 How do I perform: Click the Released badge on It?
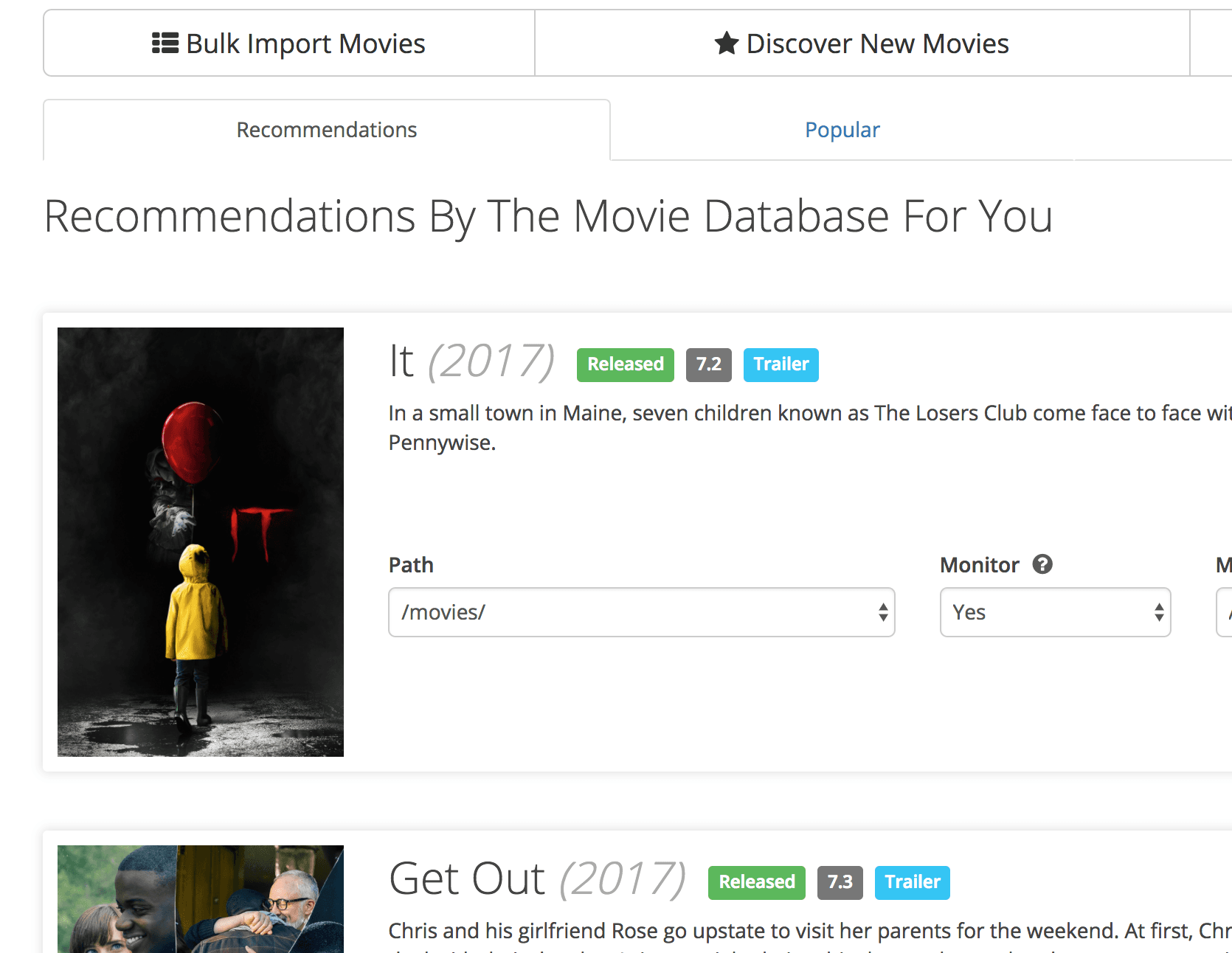(624, 364)
